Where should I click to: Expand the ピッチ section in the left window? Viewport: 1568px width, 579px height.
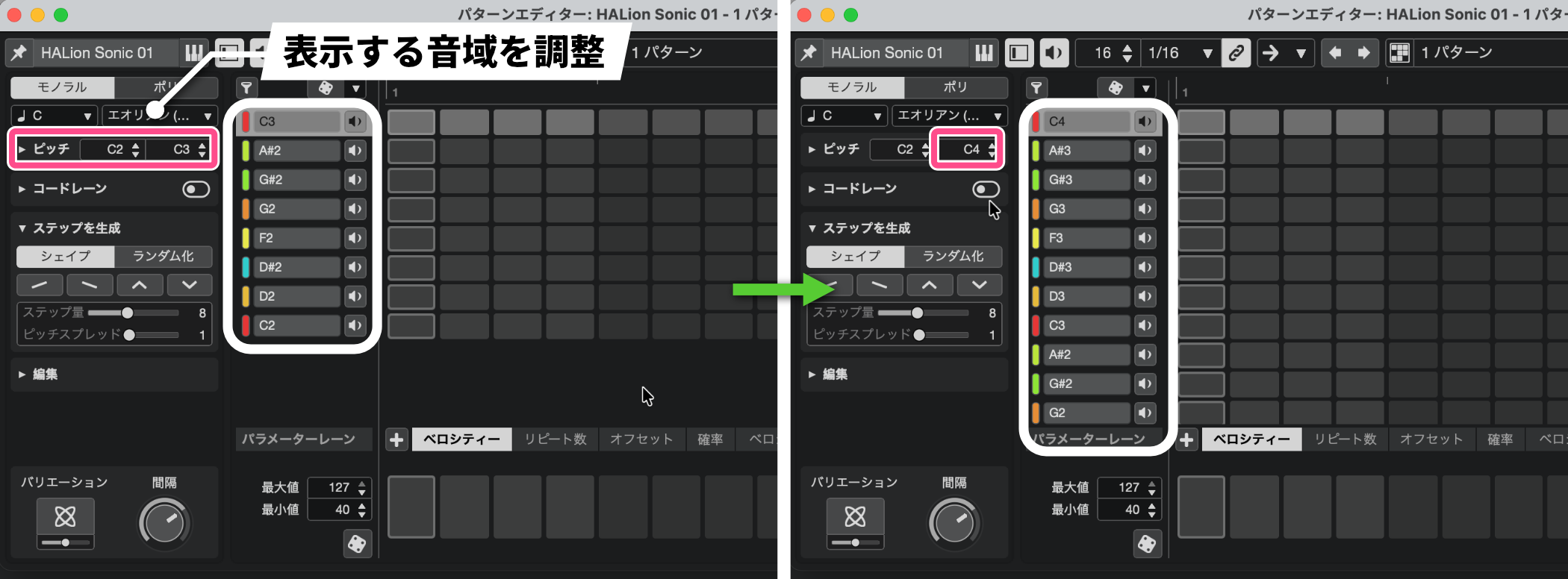point(22,149)
